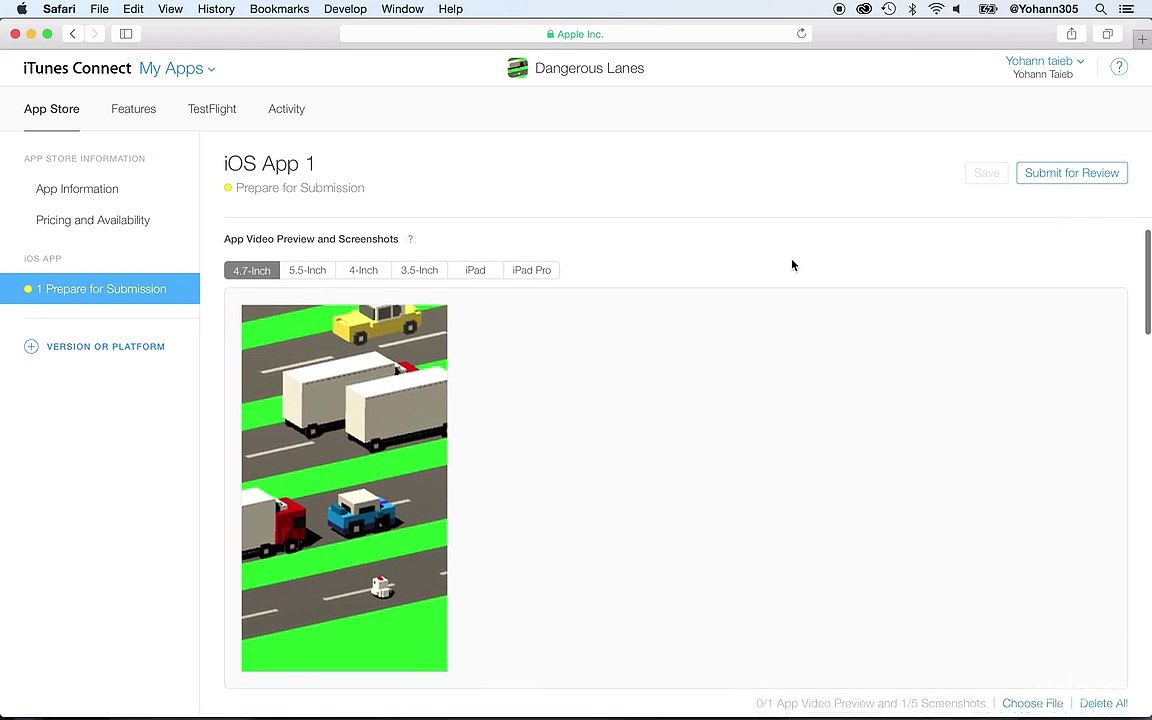The height and width of the screenshot is (720, 1152).
Task: Open the Window menu
Action: point(402,9)
